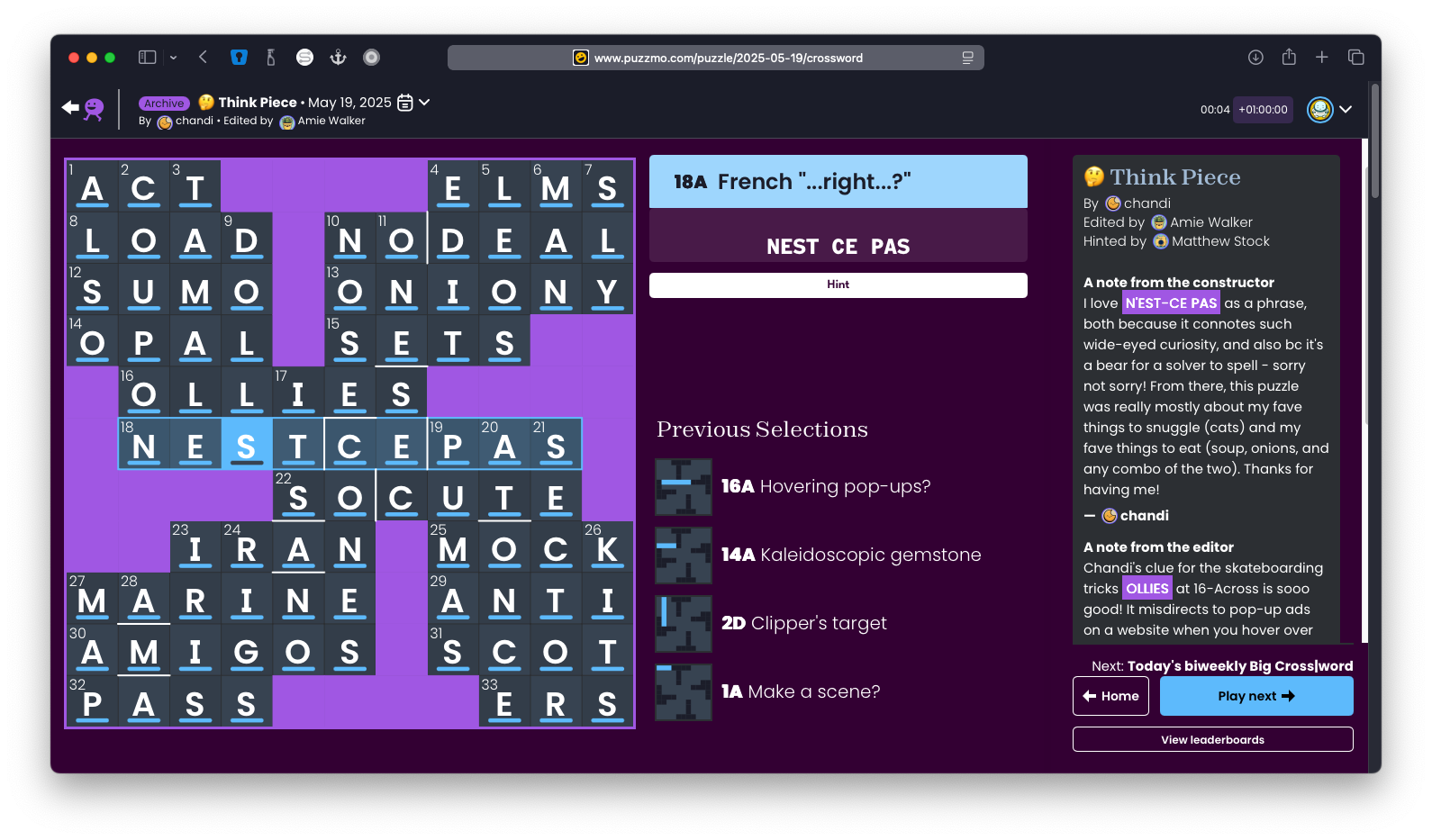Click the Archive tag label
This screenshot has height=840, width=1432.
coord(164,104)
